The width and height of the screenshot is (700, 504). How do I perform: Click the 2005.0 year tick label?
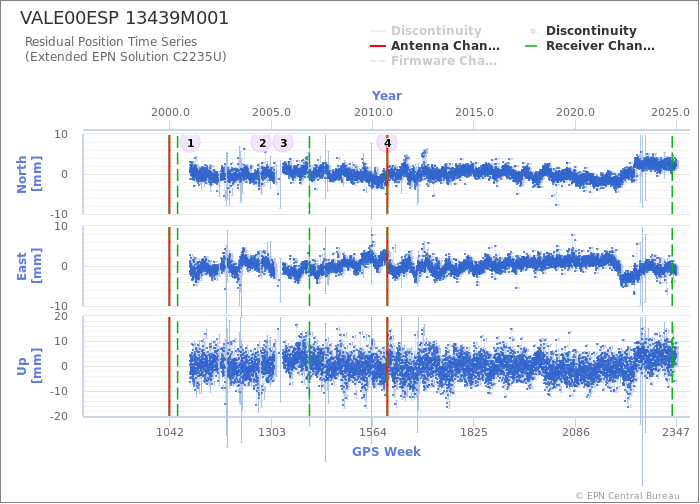pyautogui.click(x=271, y=112)
